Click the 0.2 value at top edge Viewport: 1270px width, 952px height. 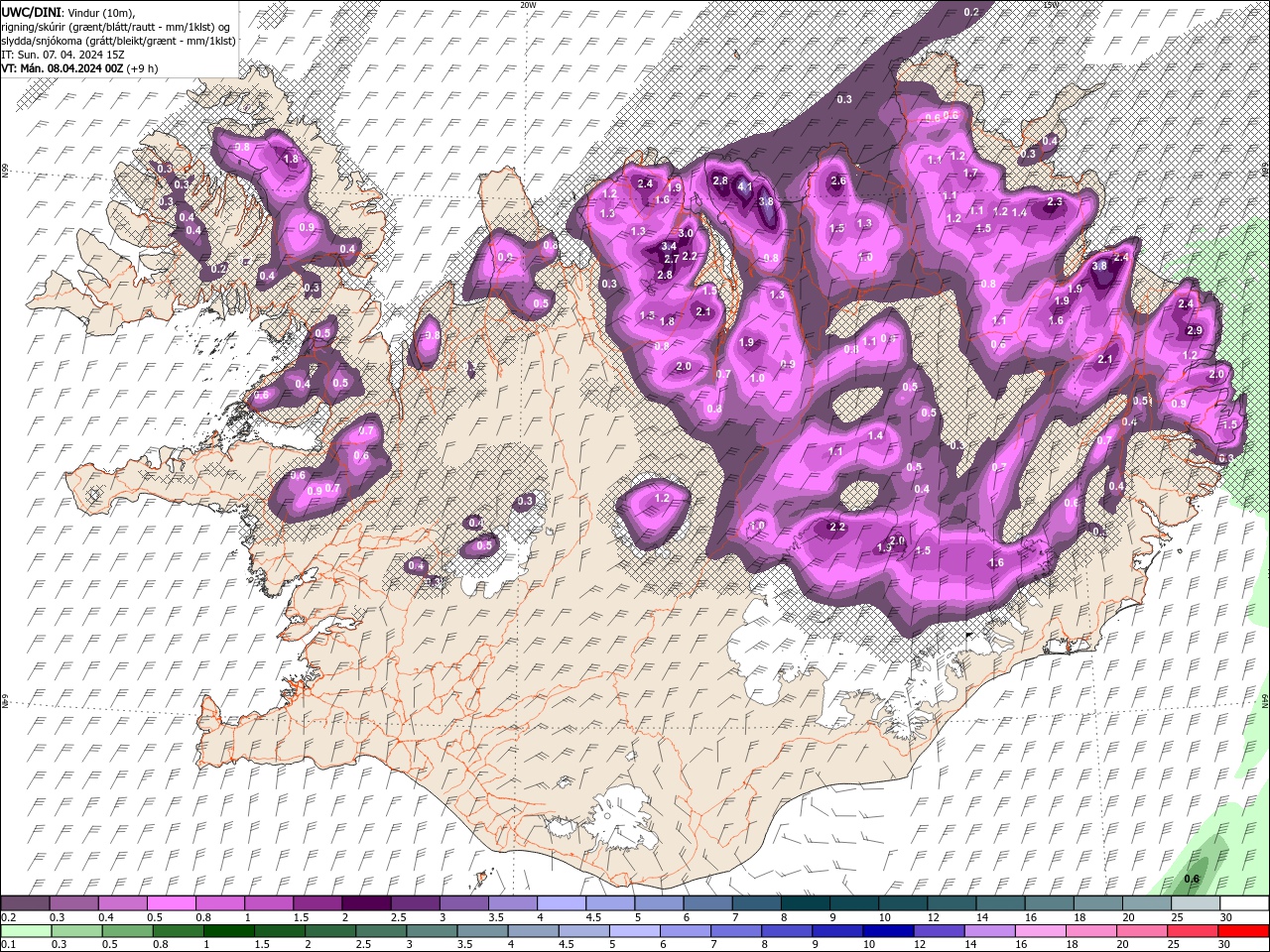pos(971,12)
